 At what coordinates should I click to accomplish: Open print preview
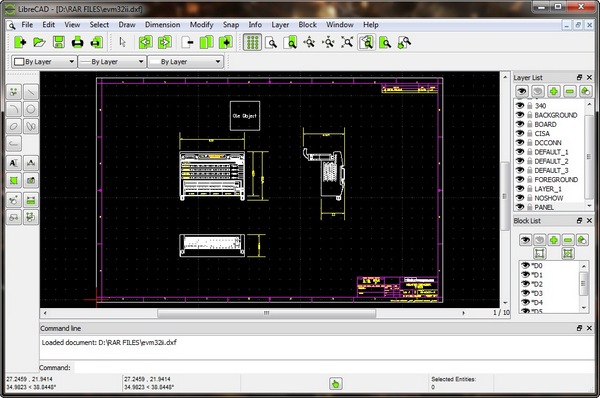click(x=96, y=42)
